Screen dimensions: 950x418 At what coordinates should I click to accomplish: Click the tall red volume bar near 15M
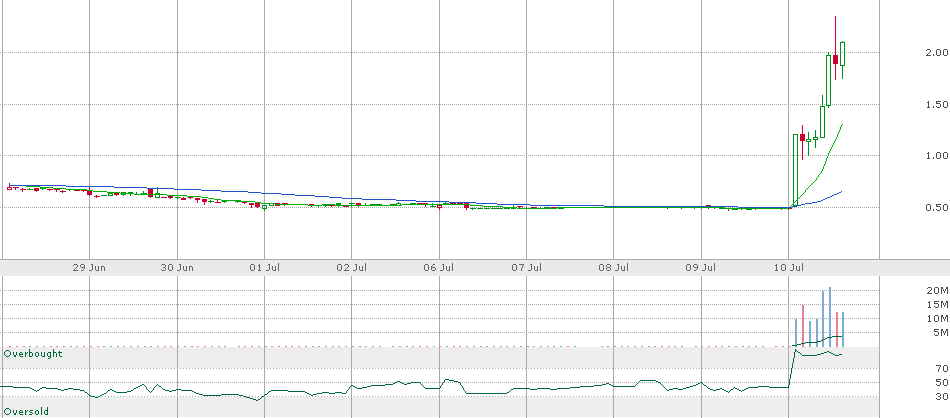[803, 326]
